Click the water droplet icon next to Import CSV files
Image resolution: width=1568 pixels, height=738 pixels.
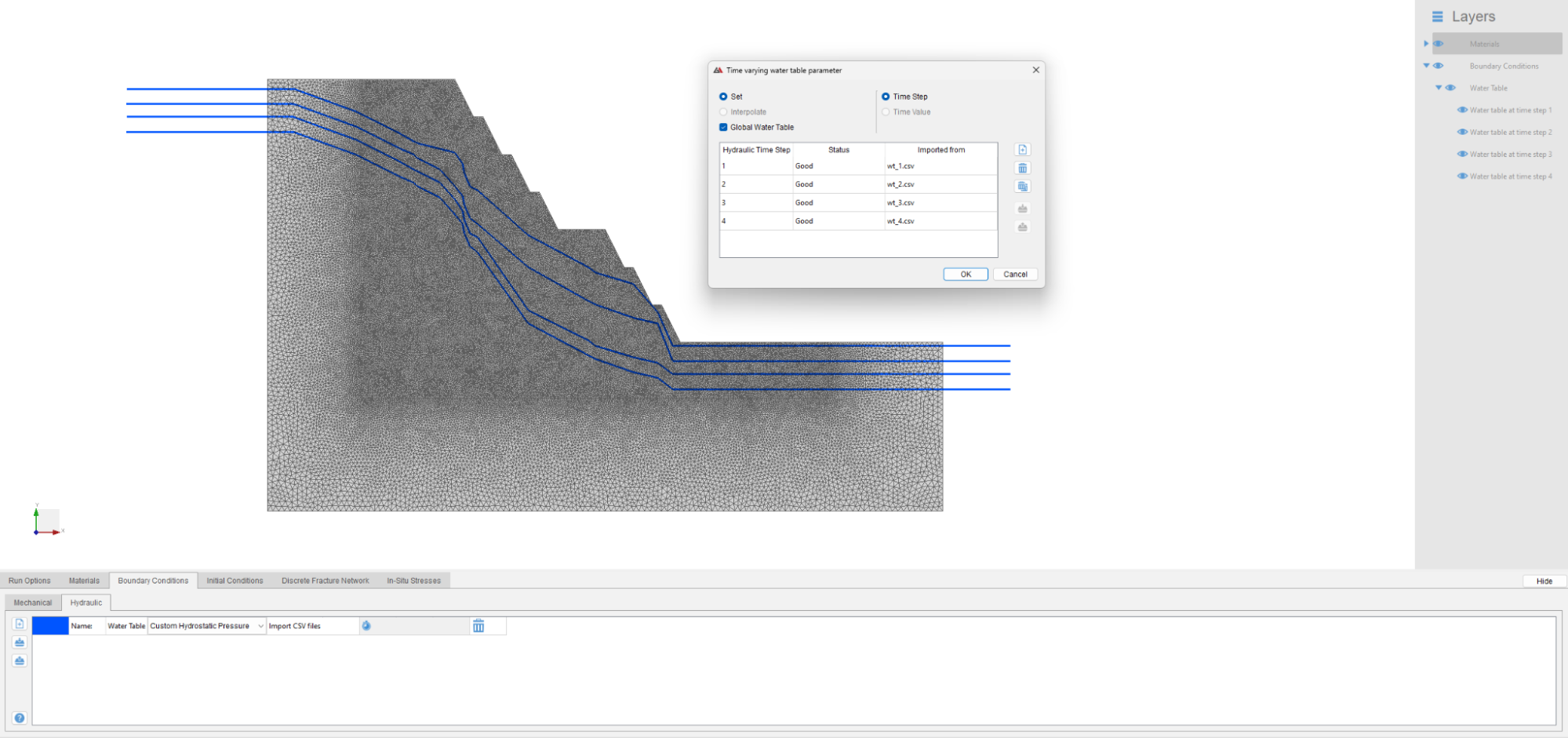[366, 626]
